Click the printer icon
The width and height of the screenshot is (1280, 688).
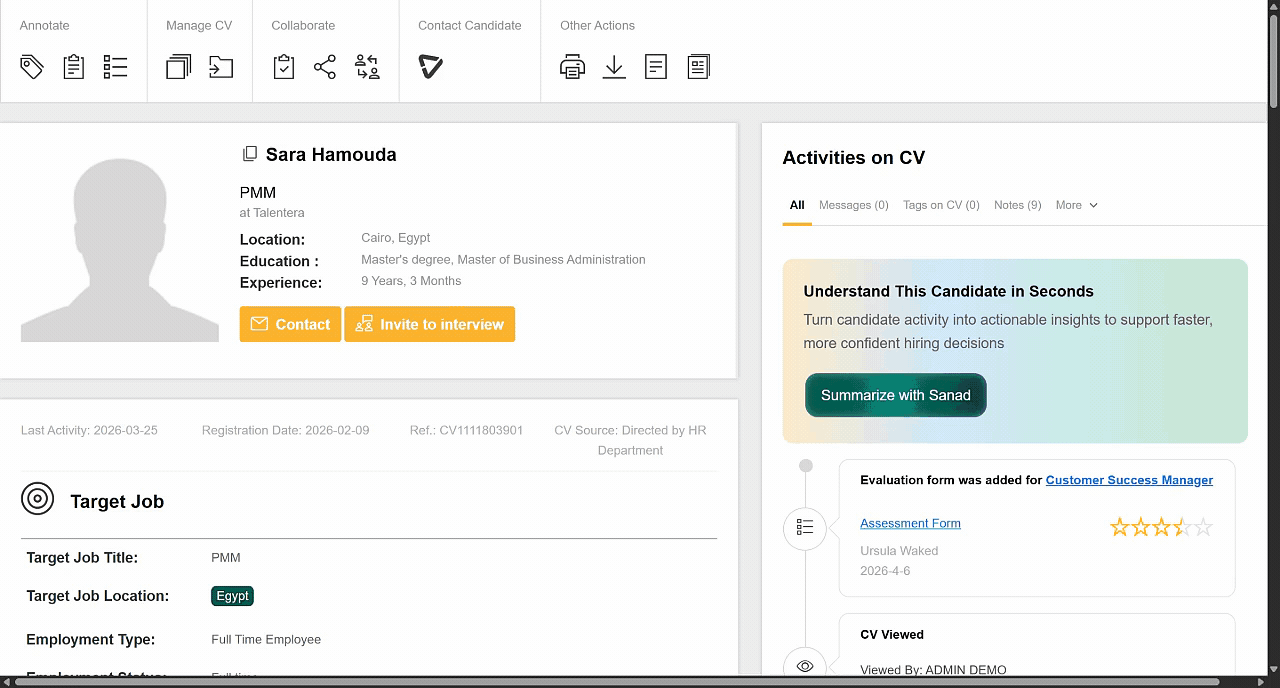click(x=572, y=67)
